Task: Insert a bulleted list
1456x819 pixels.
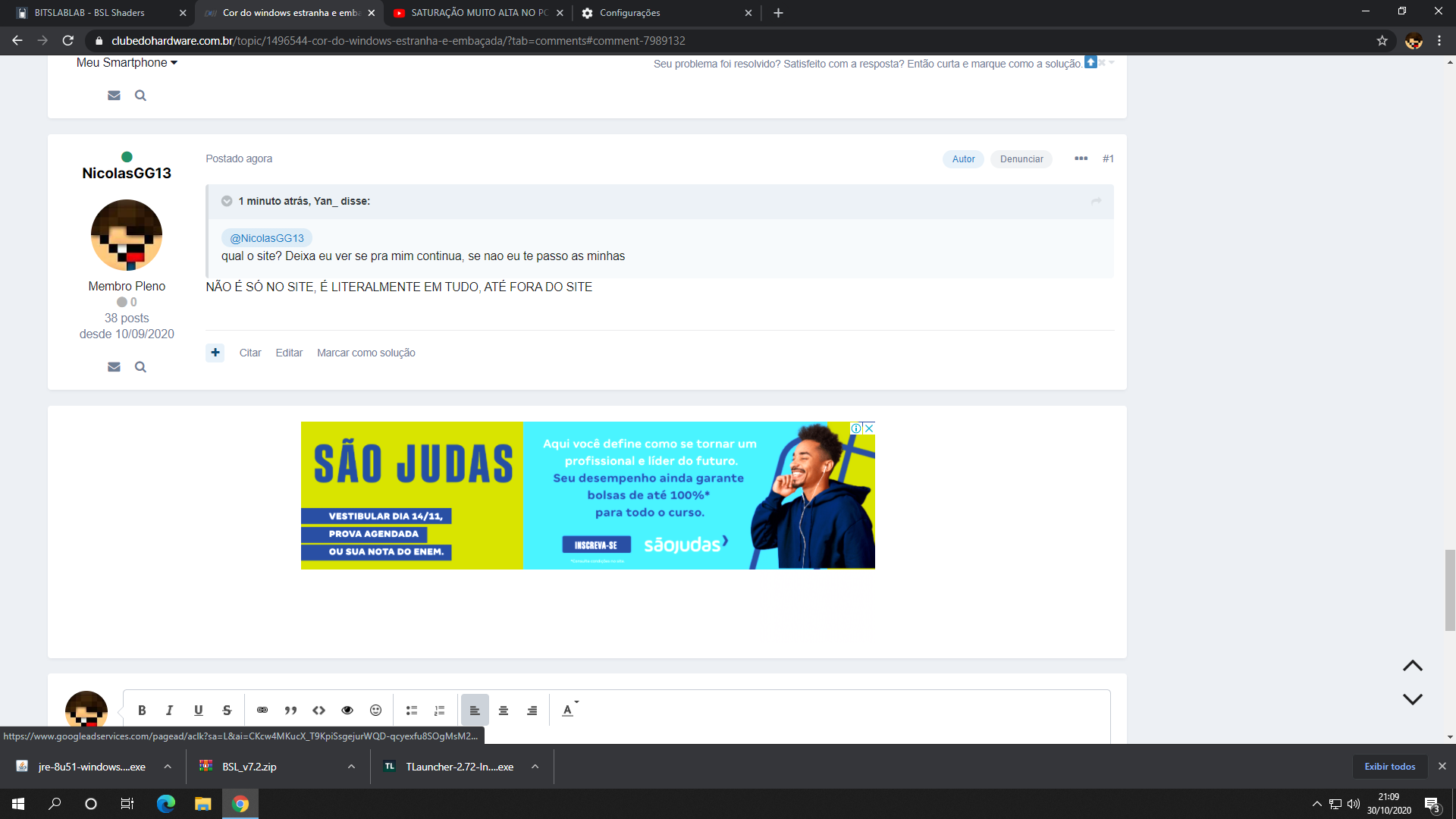Action: pos(412,711)
